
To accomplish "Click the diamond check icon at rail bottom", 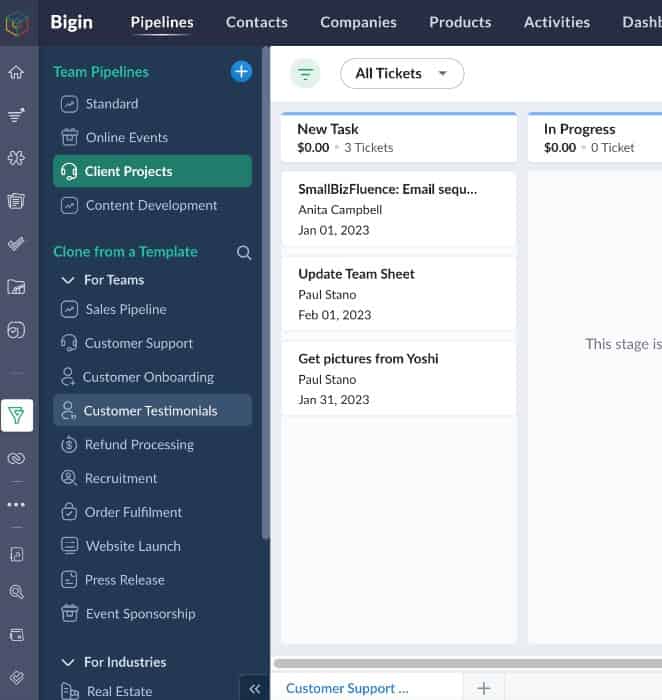I will pos(16,677).
